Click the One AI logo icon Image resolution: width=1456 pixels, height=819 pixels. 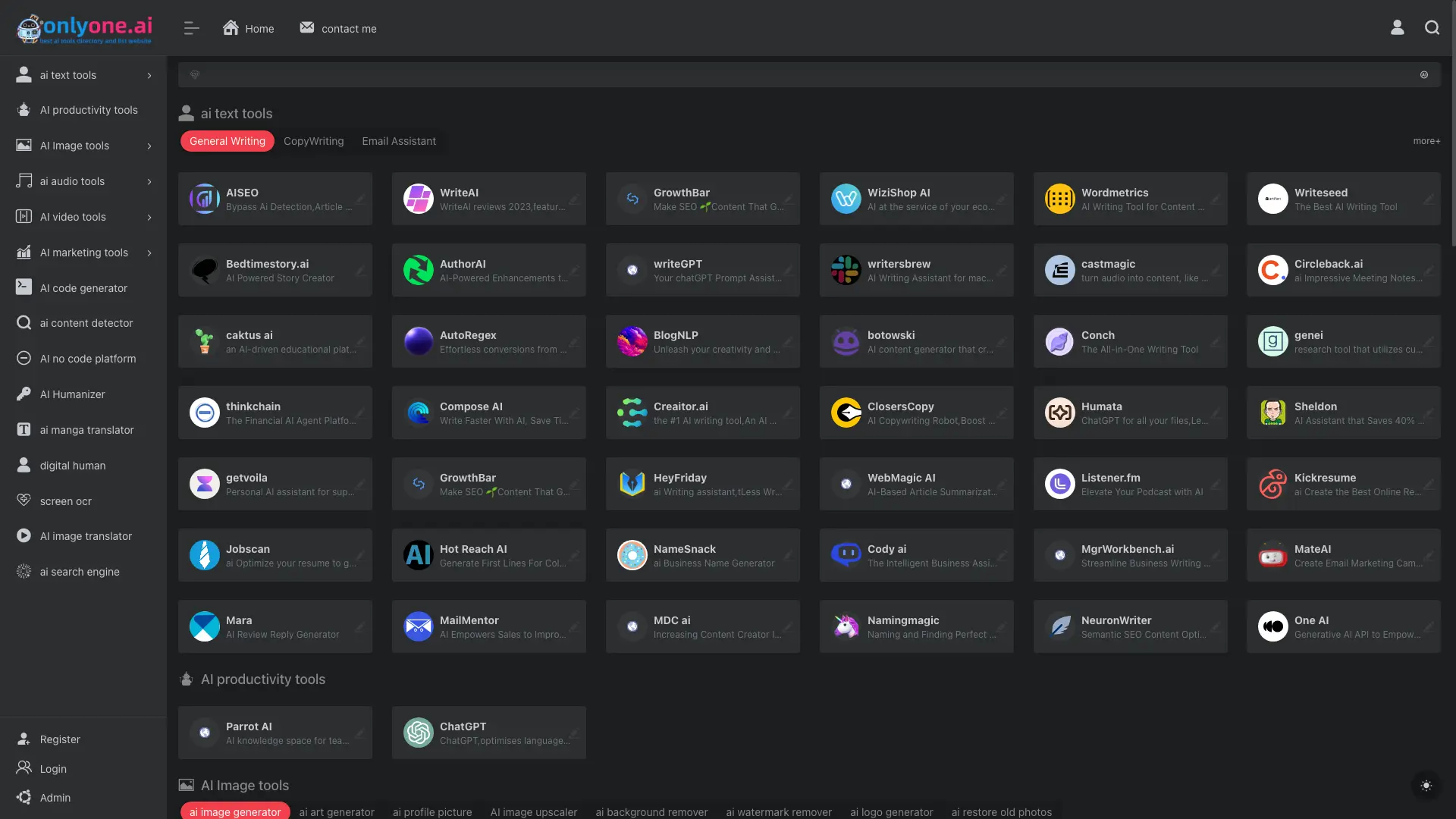(1273, 626)
